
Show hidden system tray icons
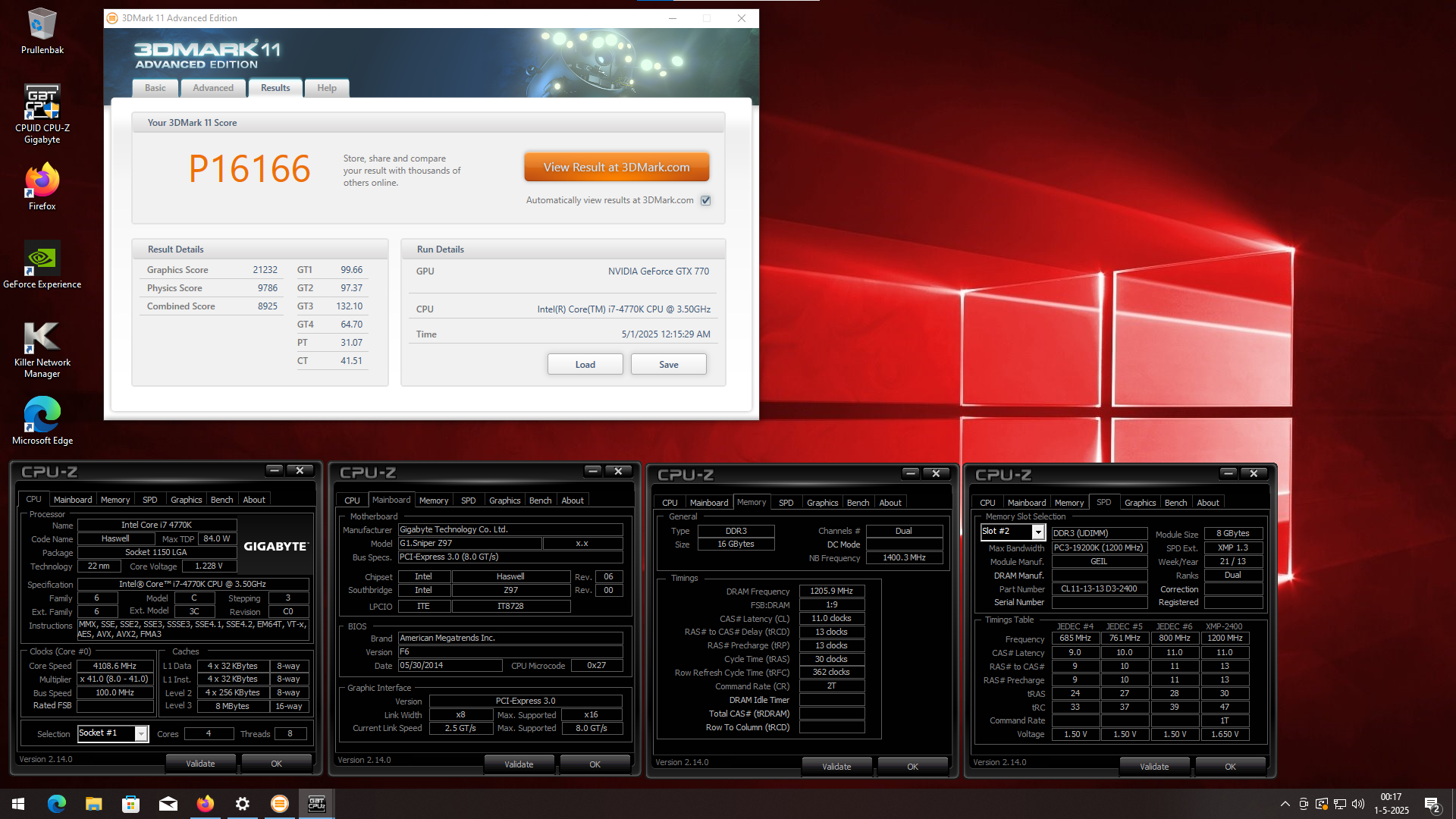pyautogui.click(x=1285, y=804)
